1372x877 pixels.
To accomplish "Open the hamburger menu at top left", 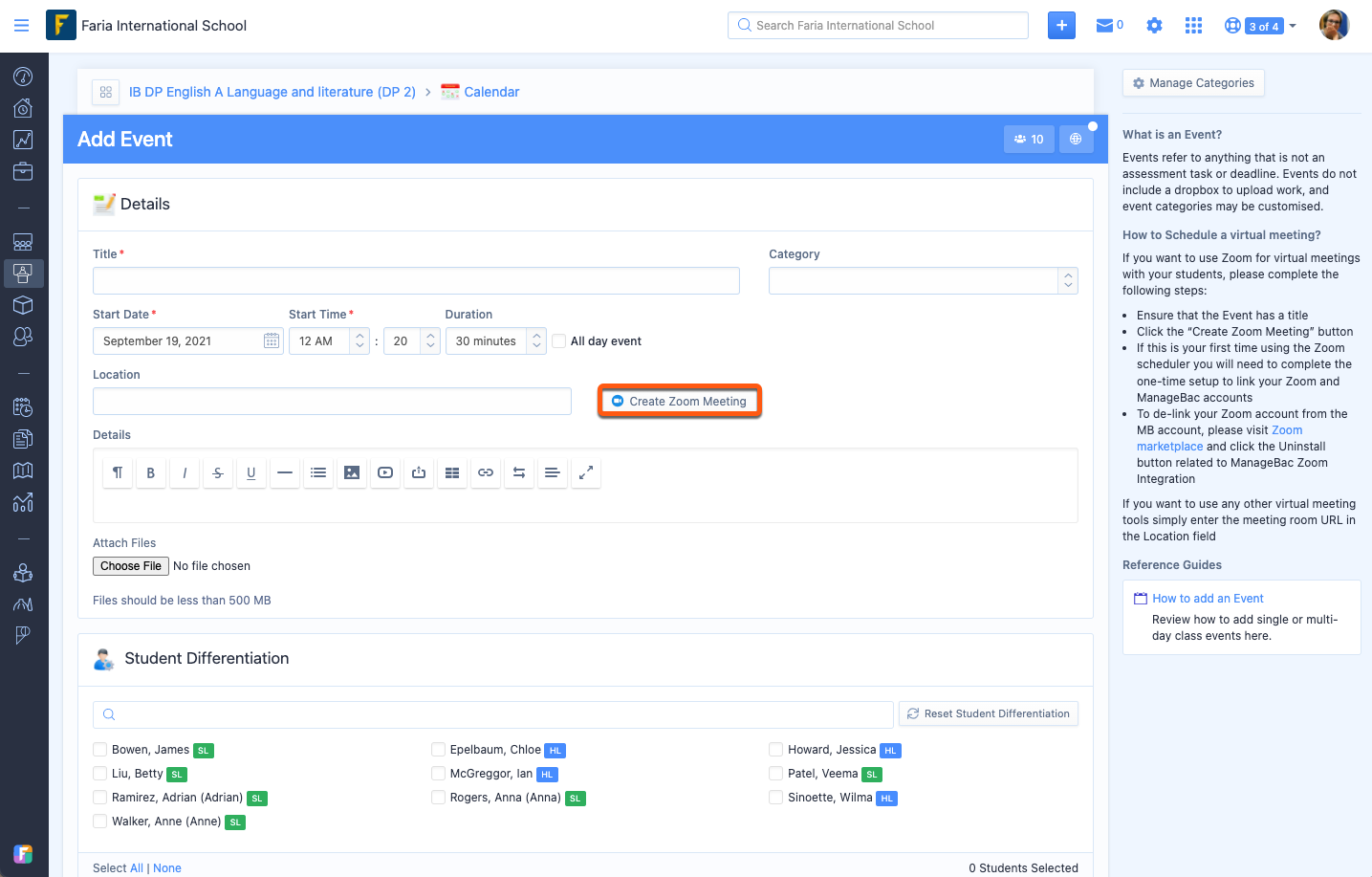I will [x=21, y=26].
